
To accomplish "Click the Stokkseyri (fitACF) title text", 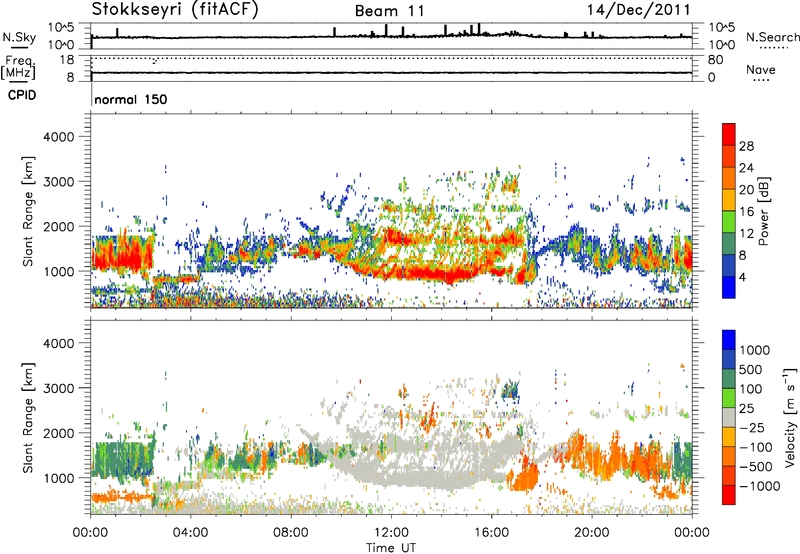I will 175,10.
